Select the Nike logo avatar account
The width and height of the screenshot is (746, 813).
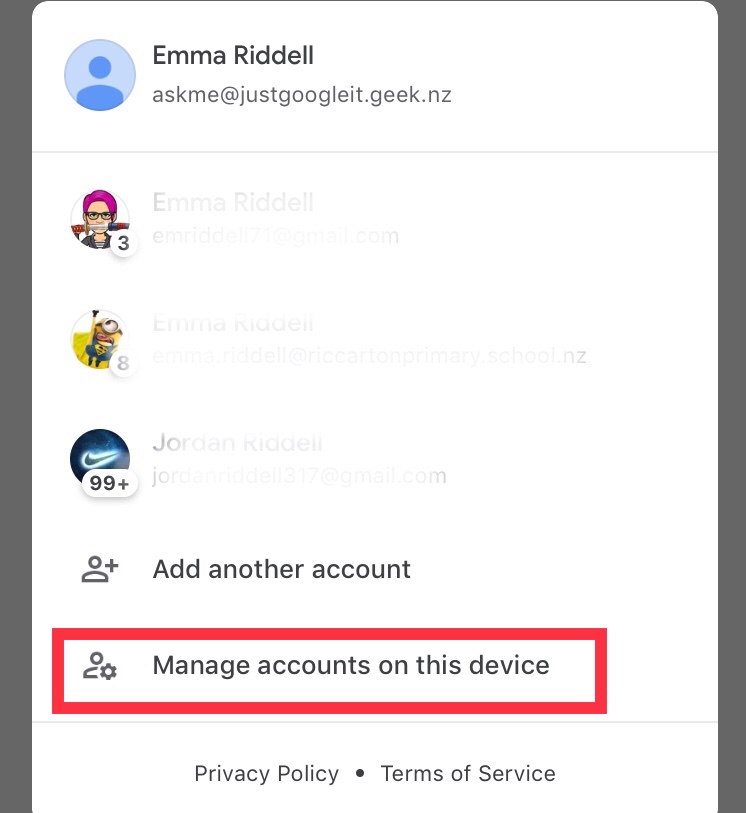[x=100, y=459]
